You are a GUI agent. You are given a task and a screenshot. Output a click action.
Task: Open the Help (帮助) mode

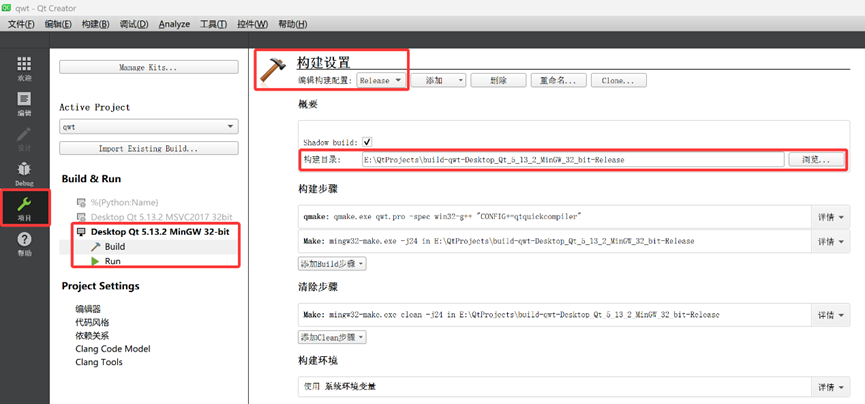click(24, 243)
